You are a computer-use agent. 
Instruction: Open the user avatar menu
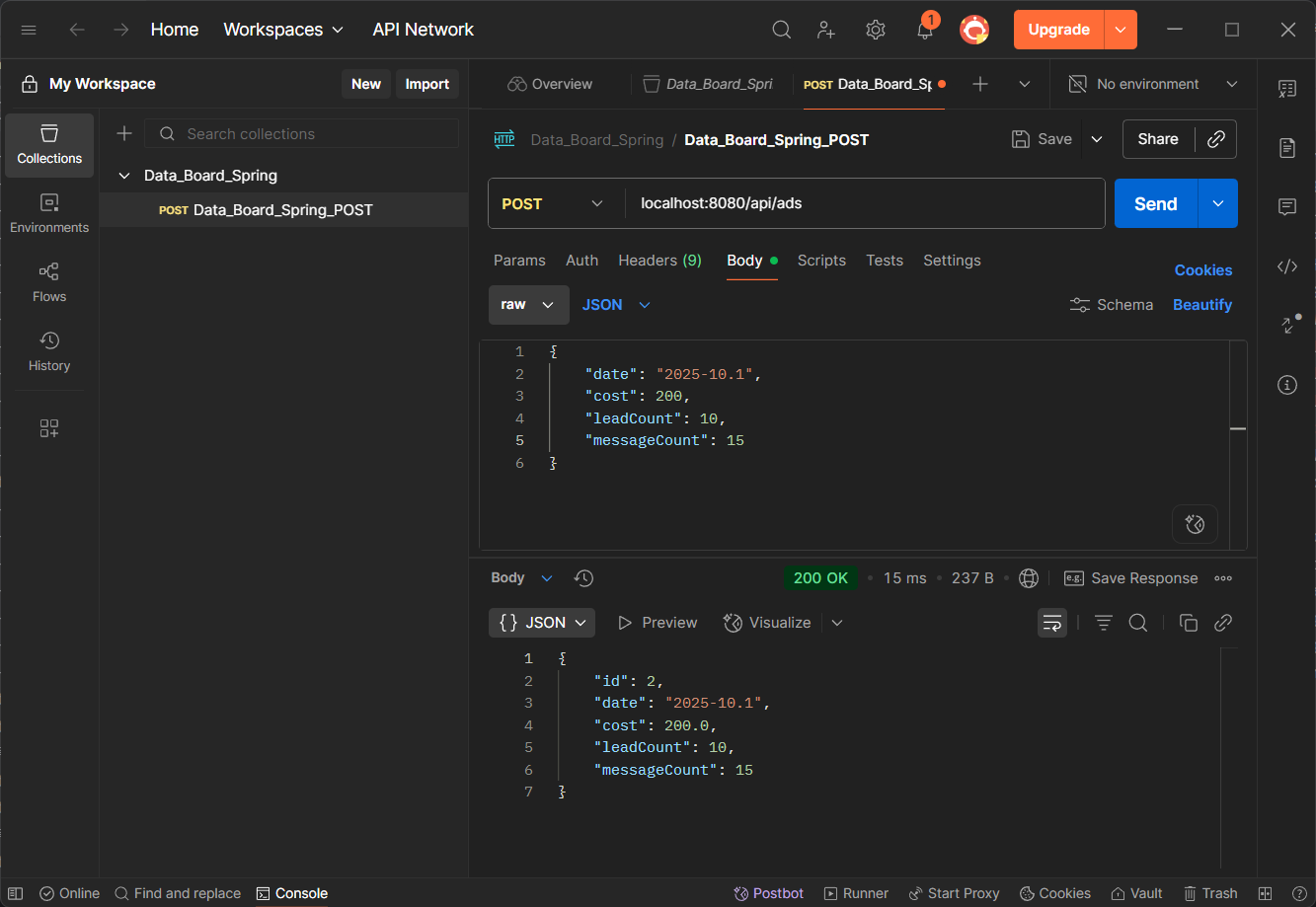(x=974, y=30)
